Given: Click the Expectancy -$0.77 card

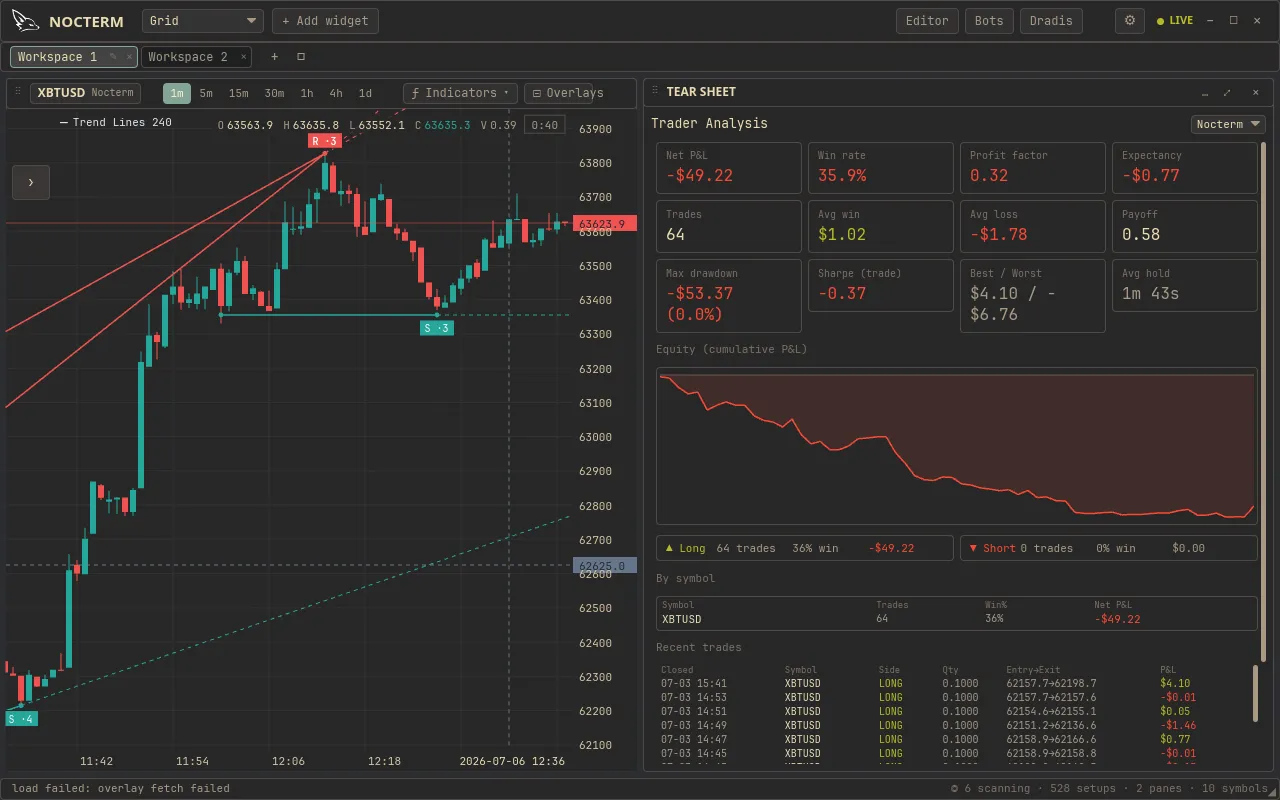Looking at the screenshot, I should [1185, 167].
